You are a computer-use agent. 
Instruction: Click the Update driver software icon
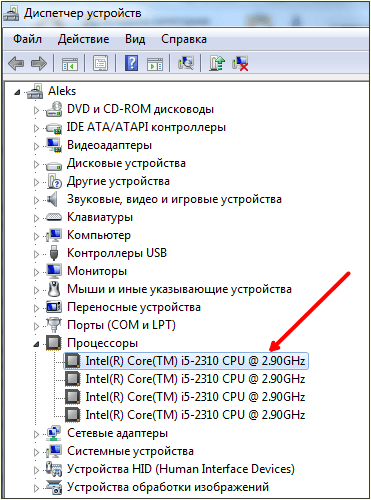point(217,63)
